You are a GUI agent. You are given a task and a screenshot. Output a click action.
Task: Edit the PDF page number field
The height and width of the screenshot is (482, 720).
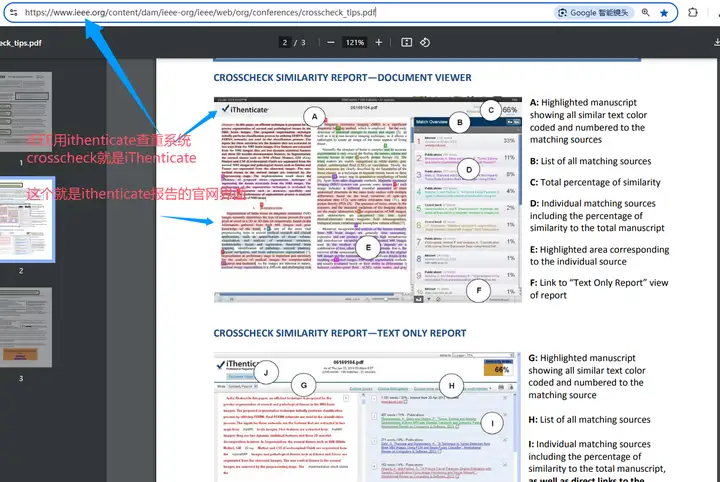(285, 43)
